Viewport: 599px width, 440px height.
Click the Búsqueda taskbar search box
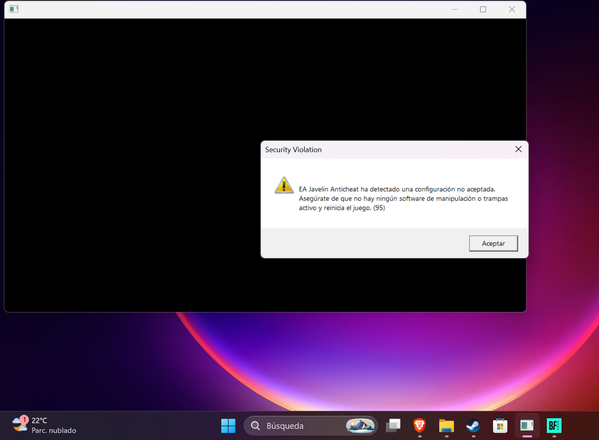[x=311, y=425]
